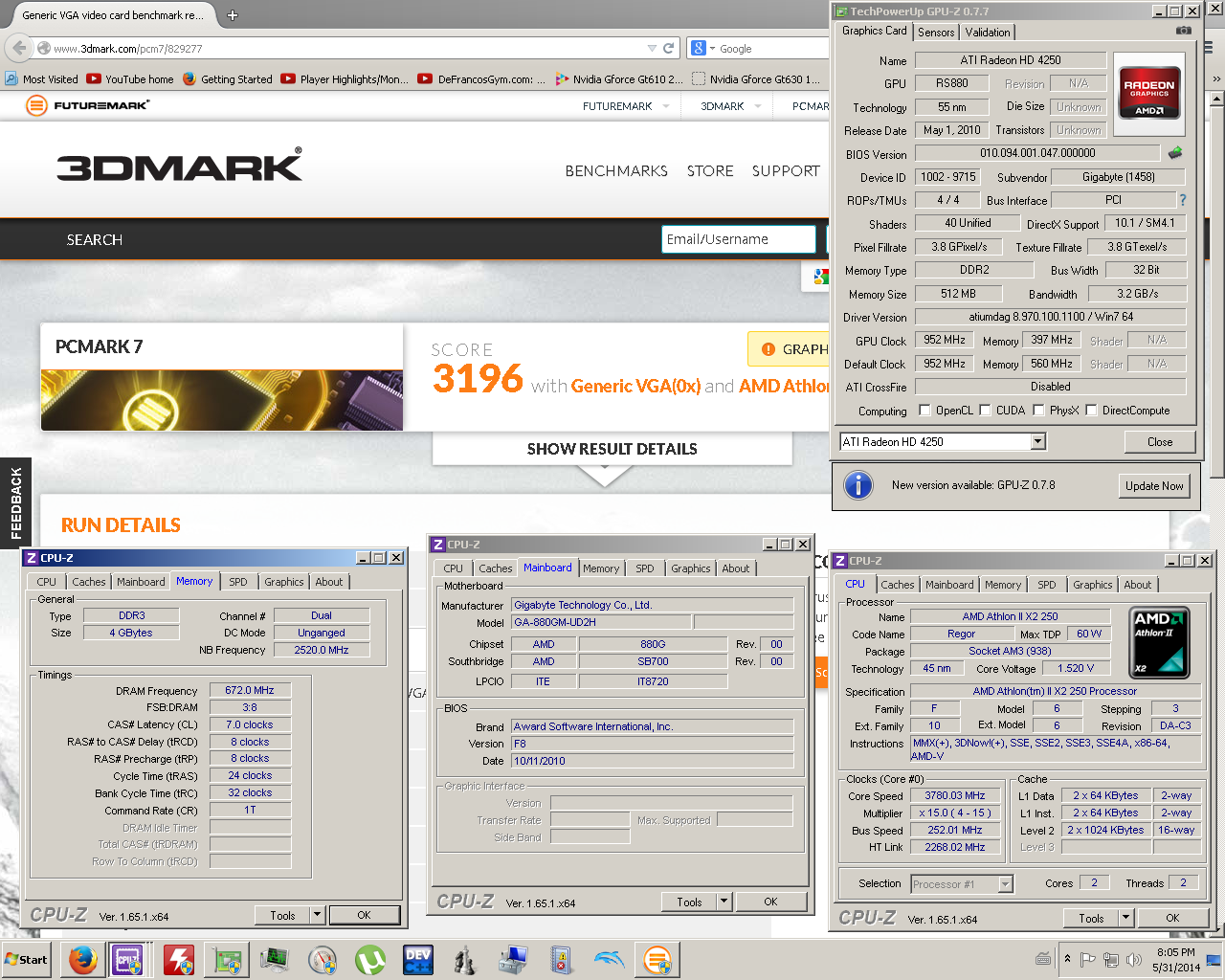Screen dimensions: 1225x980
Task: Click the green uTorrent taskbar icon
Action: click(370, 960)
